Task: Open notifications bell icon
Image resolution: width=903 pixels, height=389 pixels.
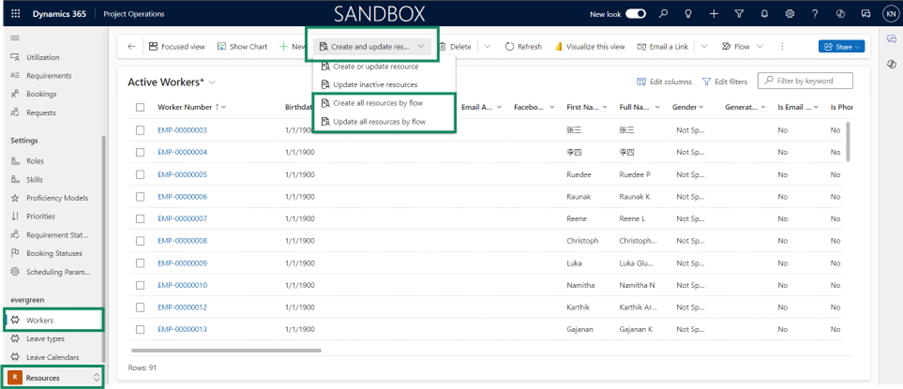Action: click(764, 14)
